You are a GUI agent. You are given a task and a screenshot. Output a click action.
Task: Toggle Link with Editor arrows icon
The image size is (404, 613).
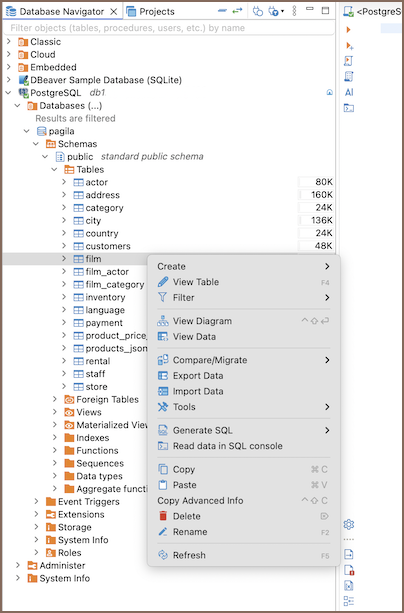tap(237, 11)
